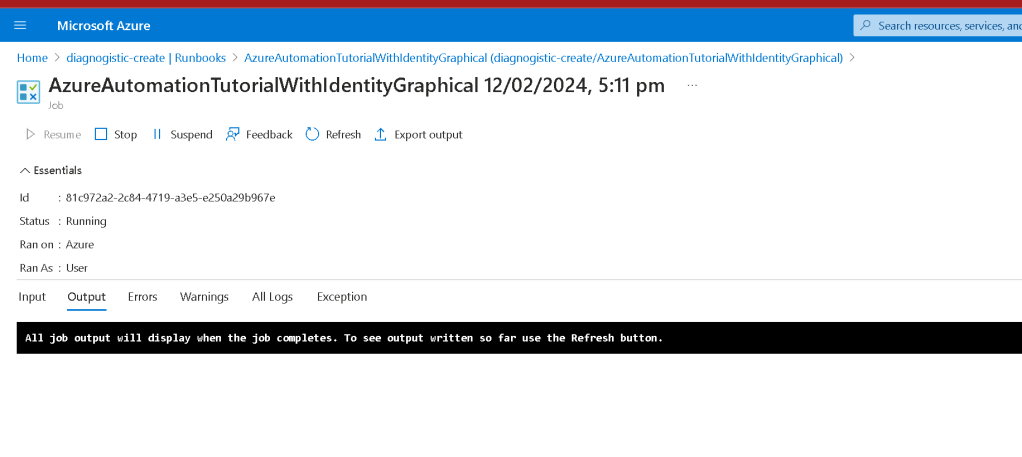The image size is (1022, 457).
Task: Click the Feedback button label
Action: click(269, 135)
